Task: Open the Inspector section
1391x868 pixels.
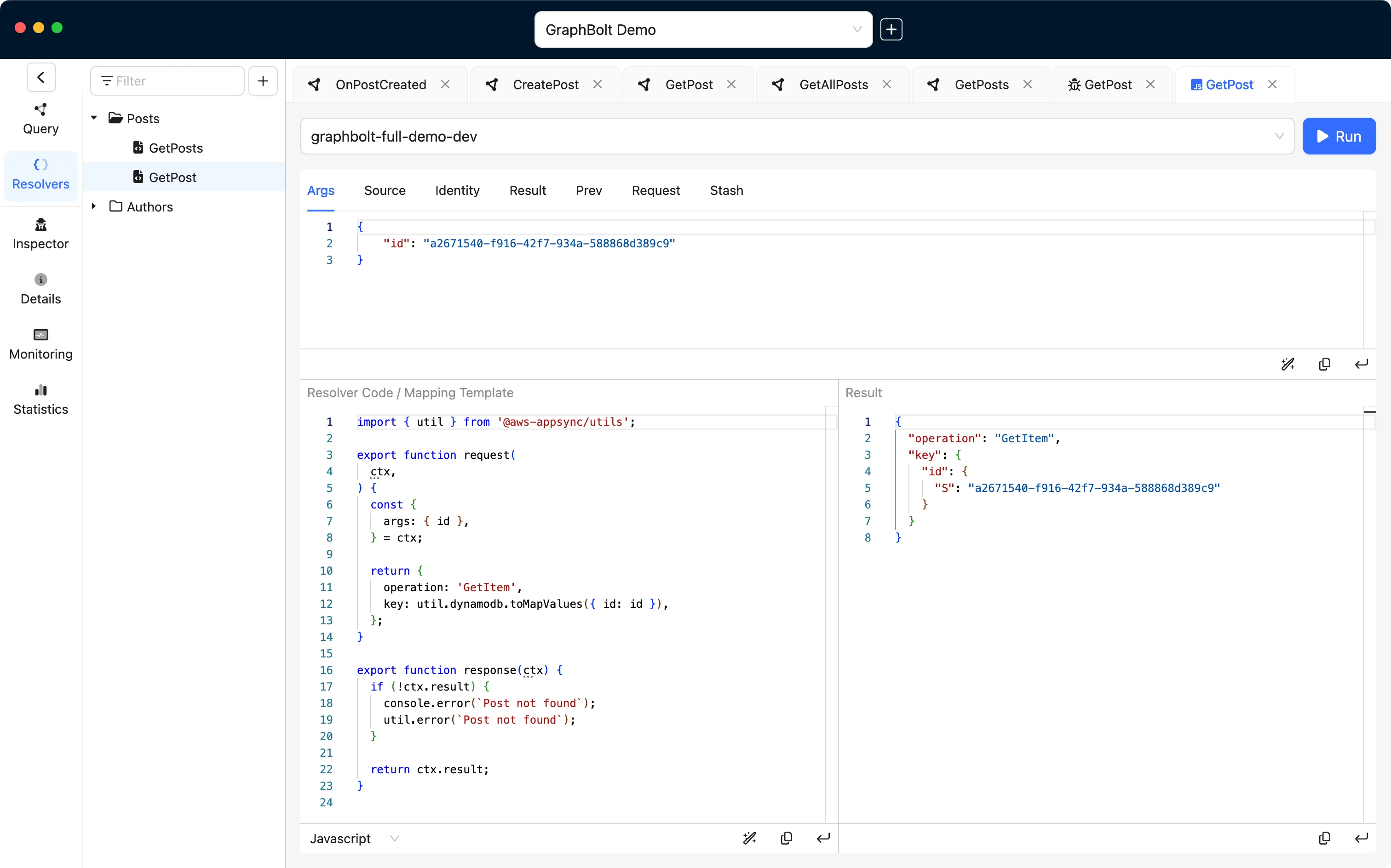Action: (x=40, y=234)
